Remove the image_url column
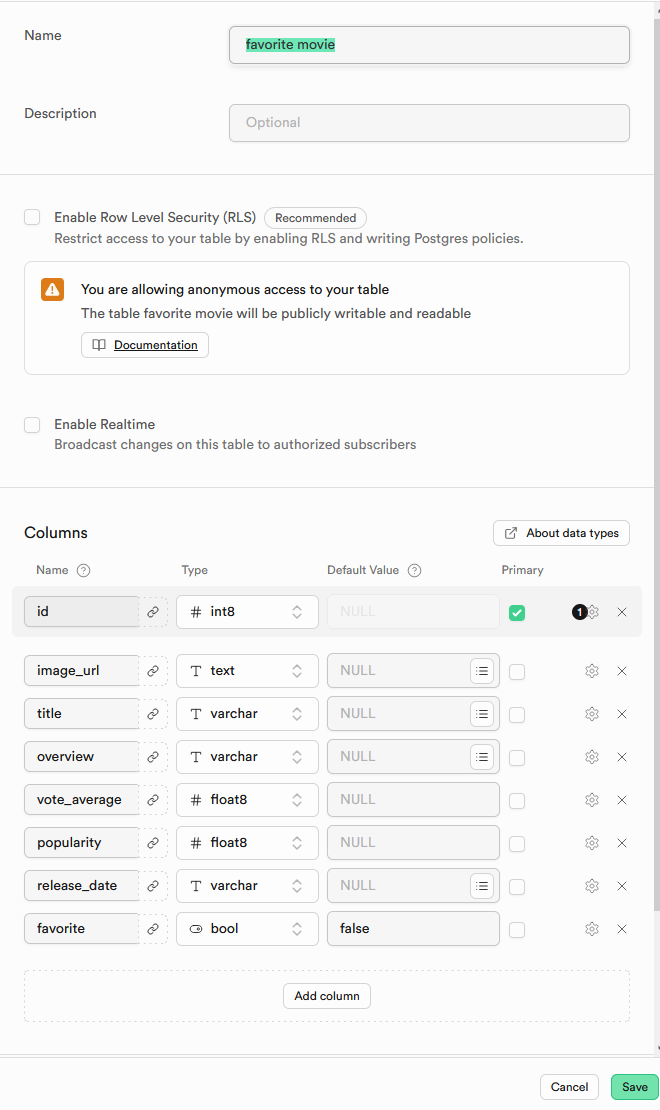This screenshot has height=1110, width=660. (622, 671)
